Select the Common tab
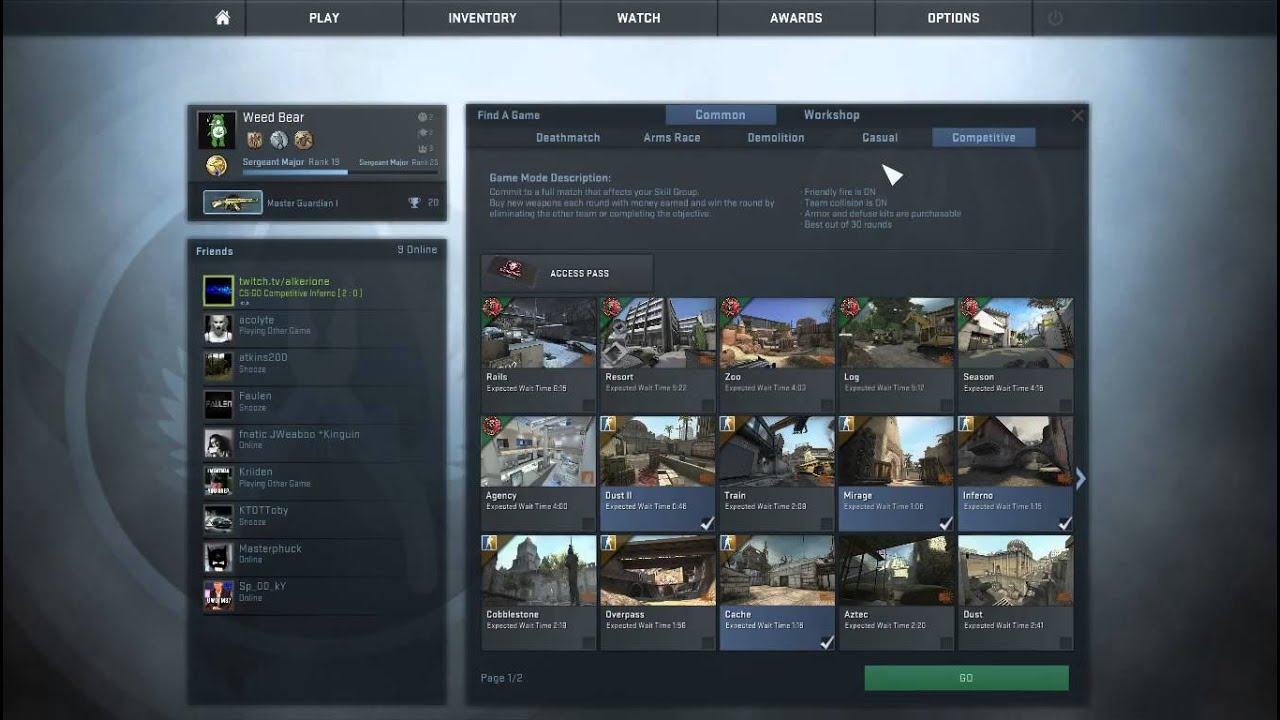The width and height of the screenshot is (1280, 720). click(x=720, y=115)
